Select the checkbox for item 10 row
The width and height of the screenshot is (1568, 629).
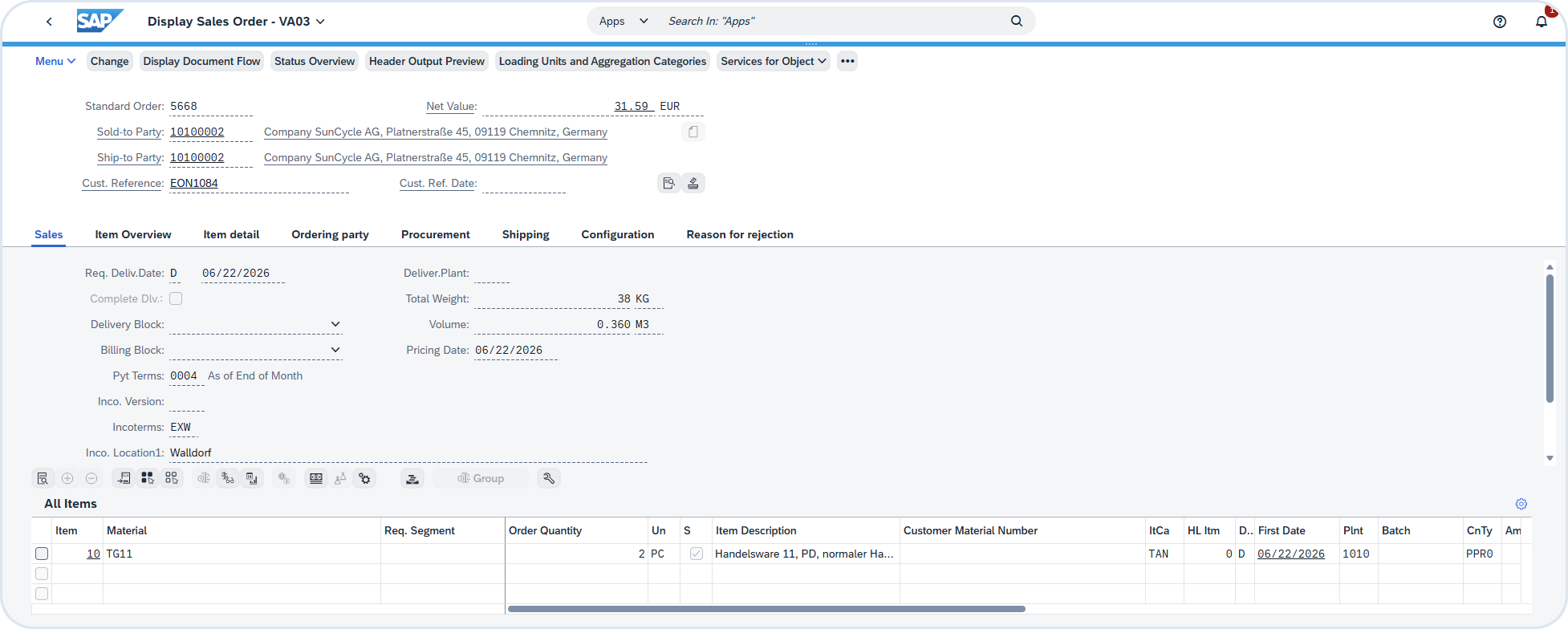click(x=42, y=554)
